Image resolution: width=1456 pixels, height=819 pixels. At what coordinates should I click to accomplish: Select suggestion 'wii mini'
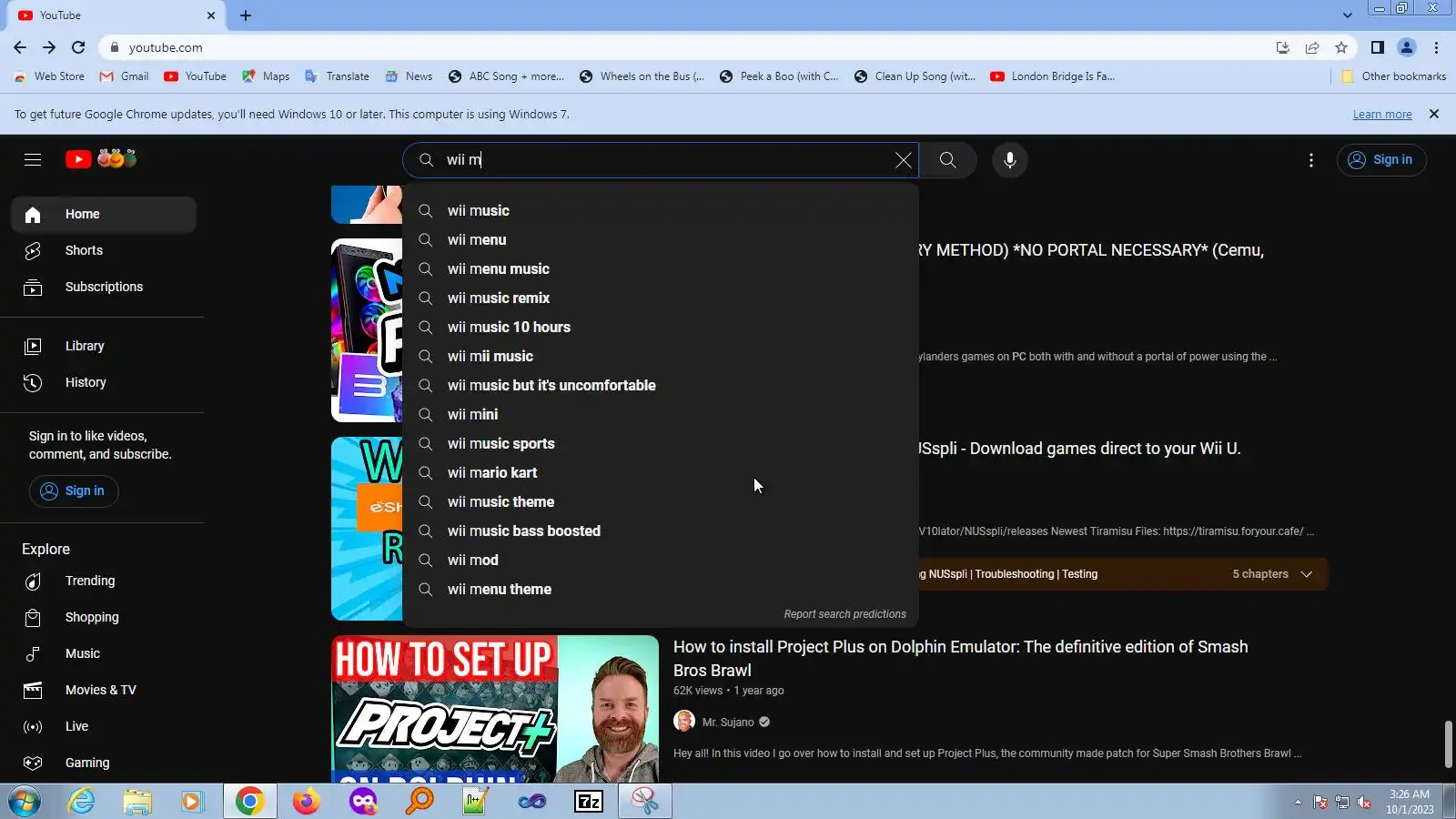click(661, 415)
